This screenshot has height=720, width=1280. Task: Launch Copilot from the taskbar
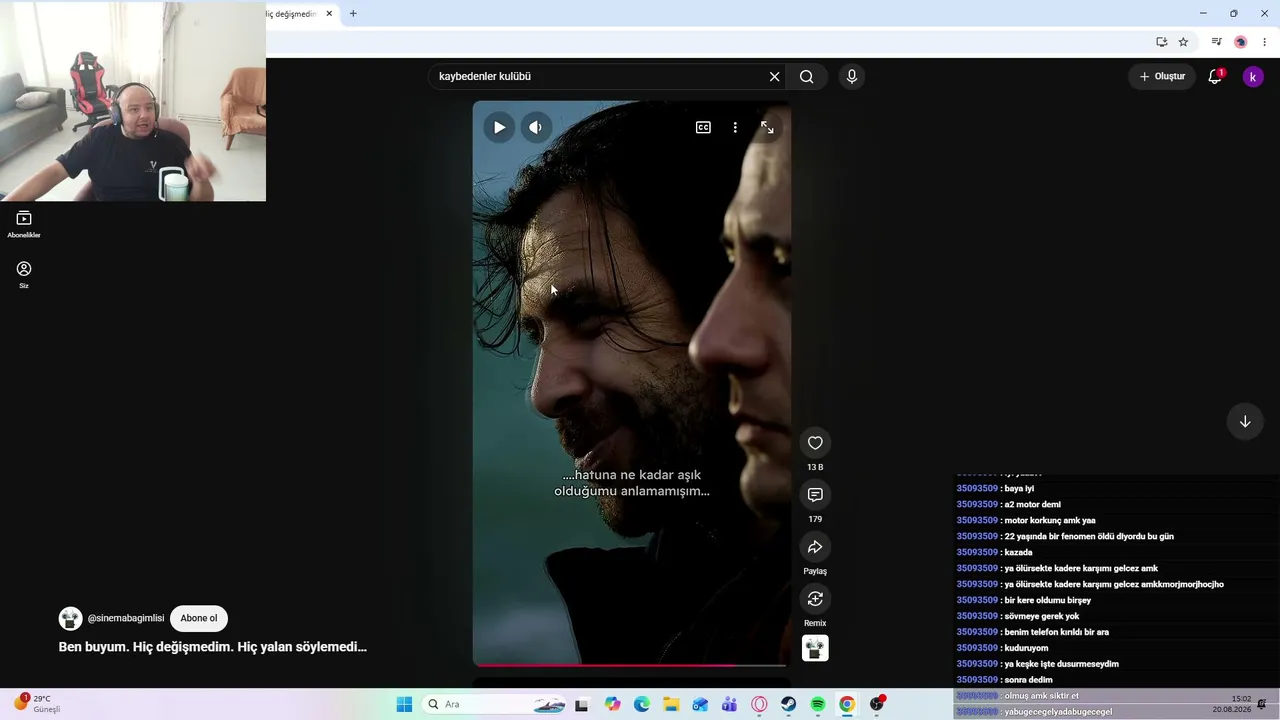pos(612,704)
